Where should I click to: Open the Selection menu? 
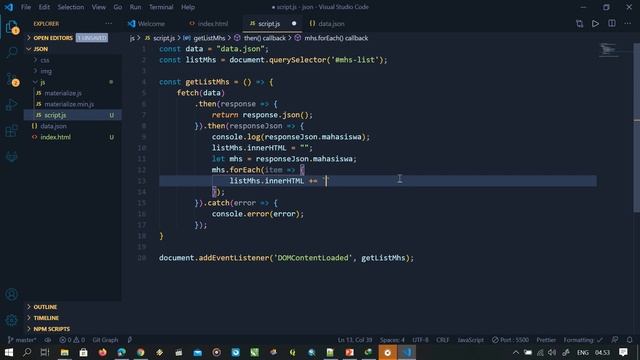point(71,7)
